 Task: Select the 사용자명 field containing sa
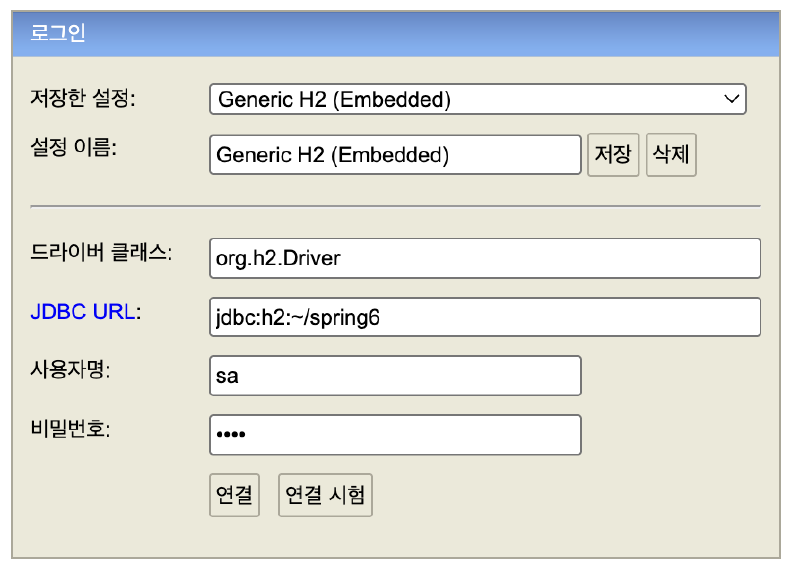click(395, 376)
